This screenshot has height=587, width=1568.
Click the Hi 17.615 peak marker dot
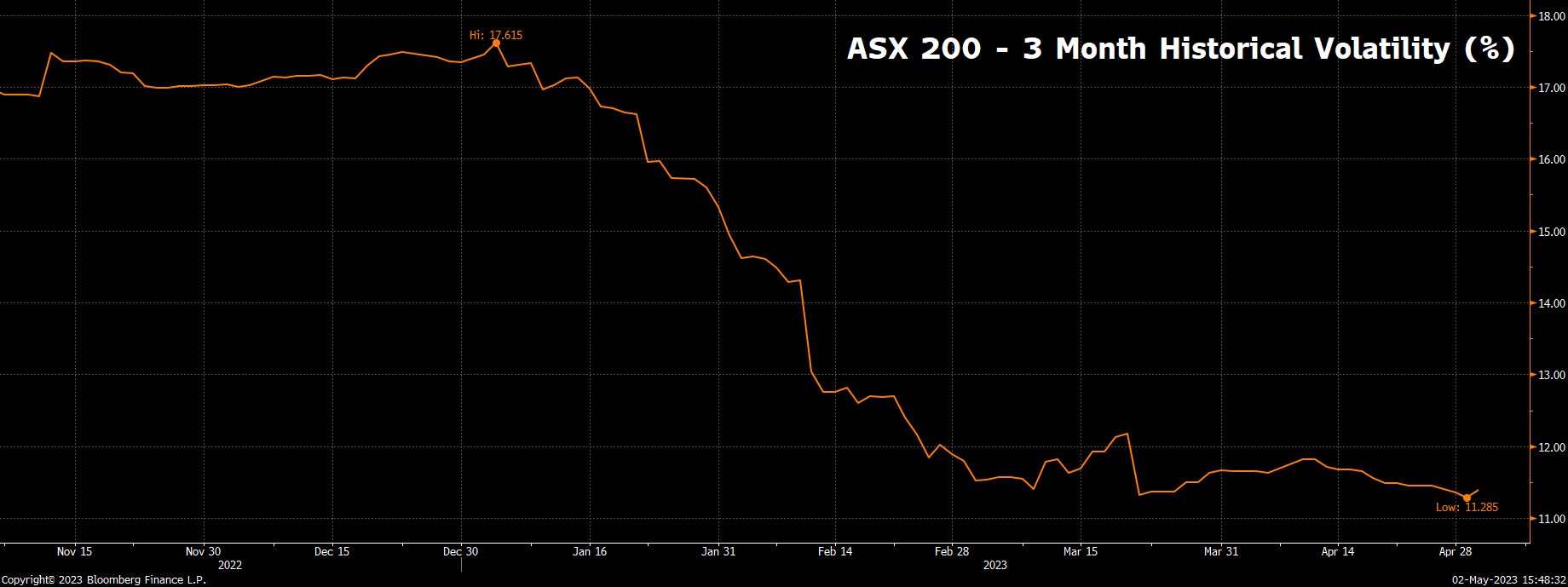[496, 43]
